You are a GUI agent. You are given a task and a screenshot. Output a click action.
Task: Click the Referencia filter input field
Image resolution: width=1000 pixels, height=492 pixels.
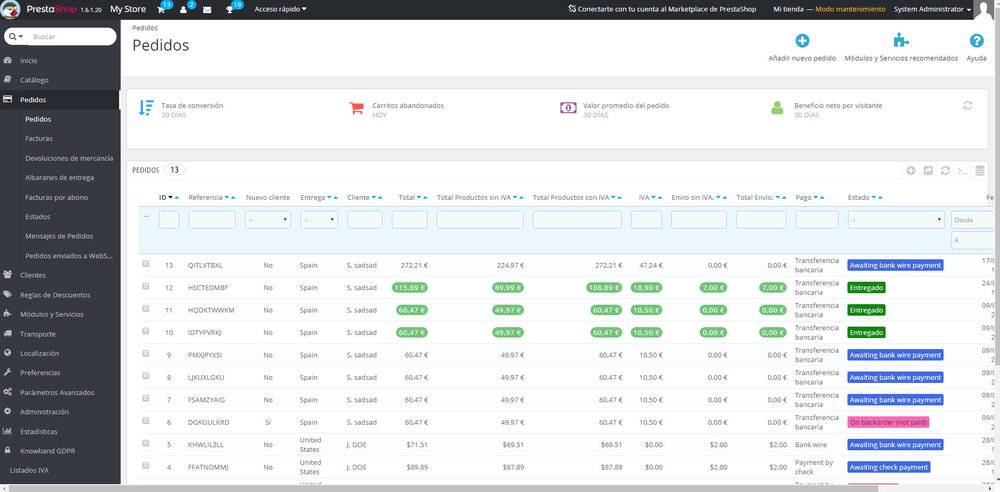point(212,219)
